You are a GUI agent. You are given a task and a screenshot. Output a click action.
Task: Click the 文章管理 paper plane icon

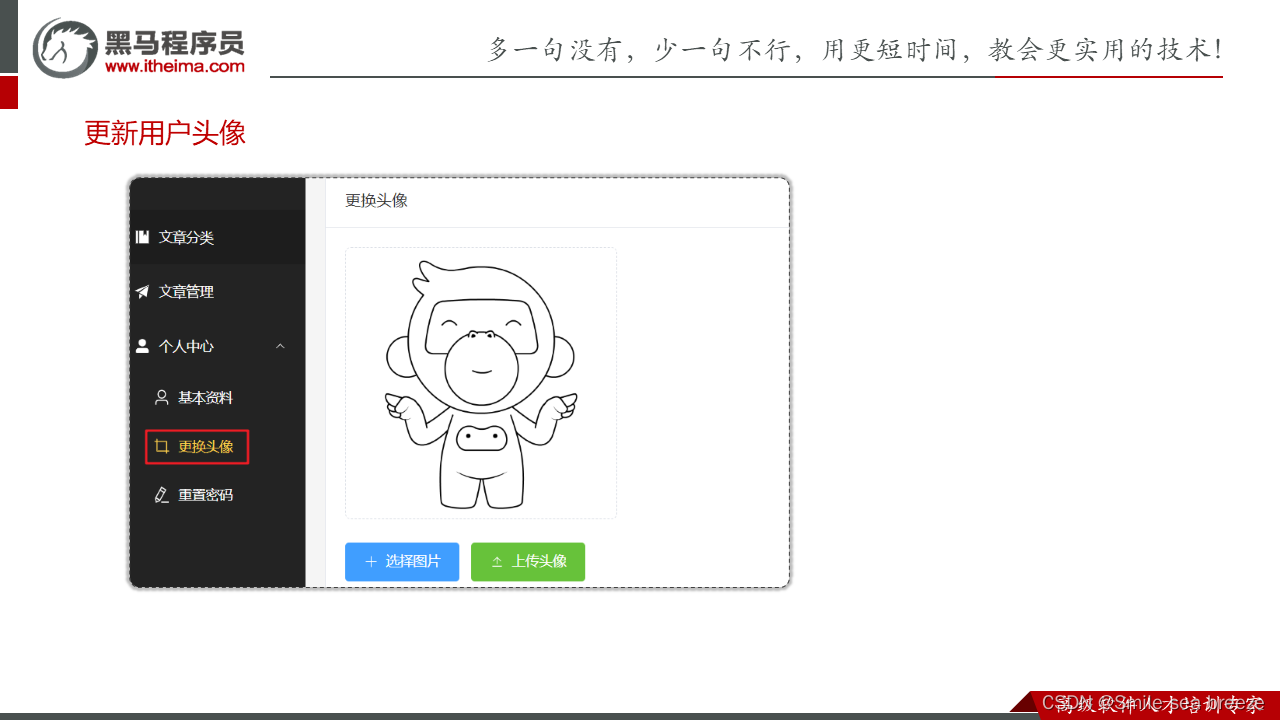click(x=142, y=292)
